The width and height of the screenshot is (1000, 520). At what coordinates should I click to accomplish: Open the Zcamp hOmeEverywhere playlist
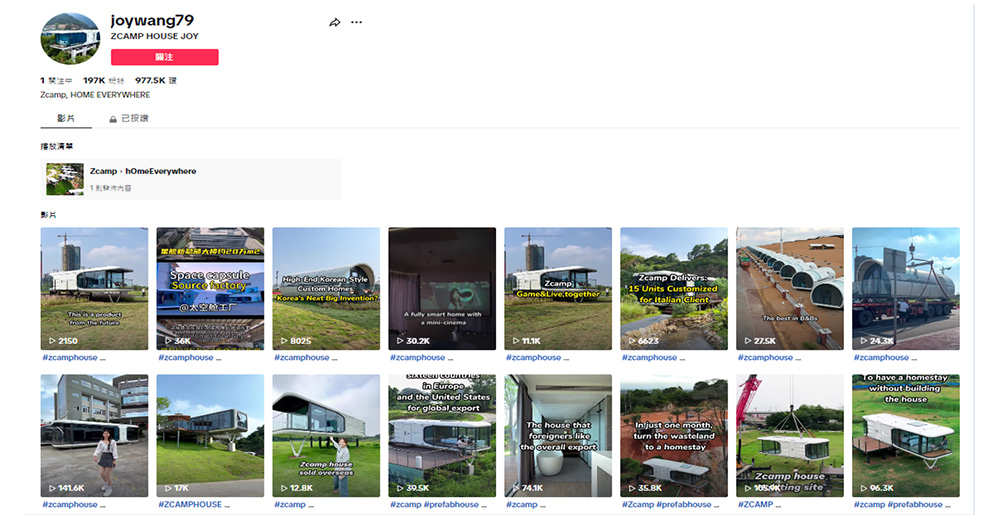tap(191, 179)
